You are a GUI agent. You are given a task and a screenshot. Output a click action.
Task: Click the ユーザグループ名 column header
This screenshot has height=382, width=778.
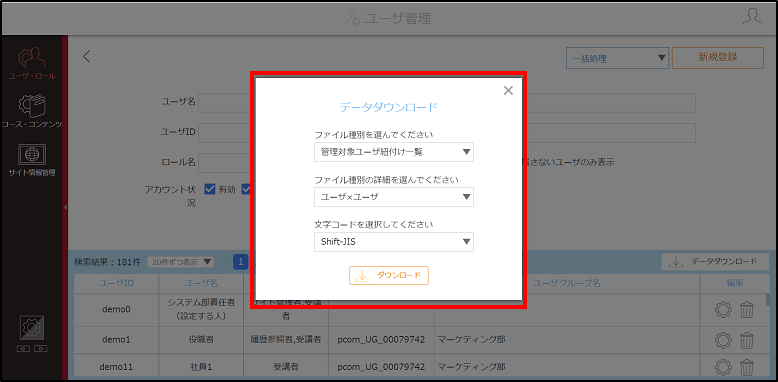[567, 283]
